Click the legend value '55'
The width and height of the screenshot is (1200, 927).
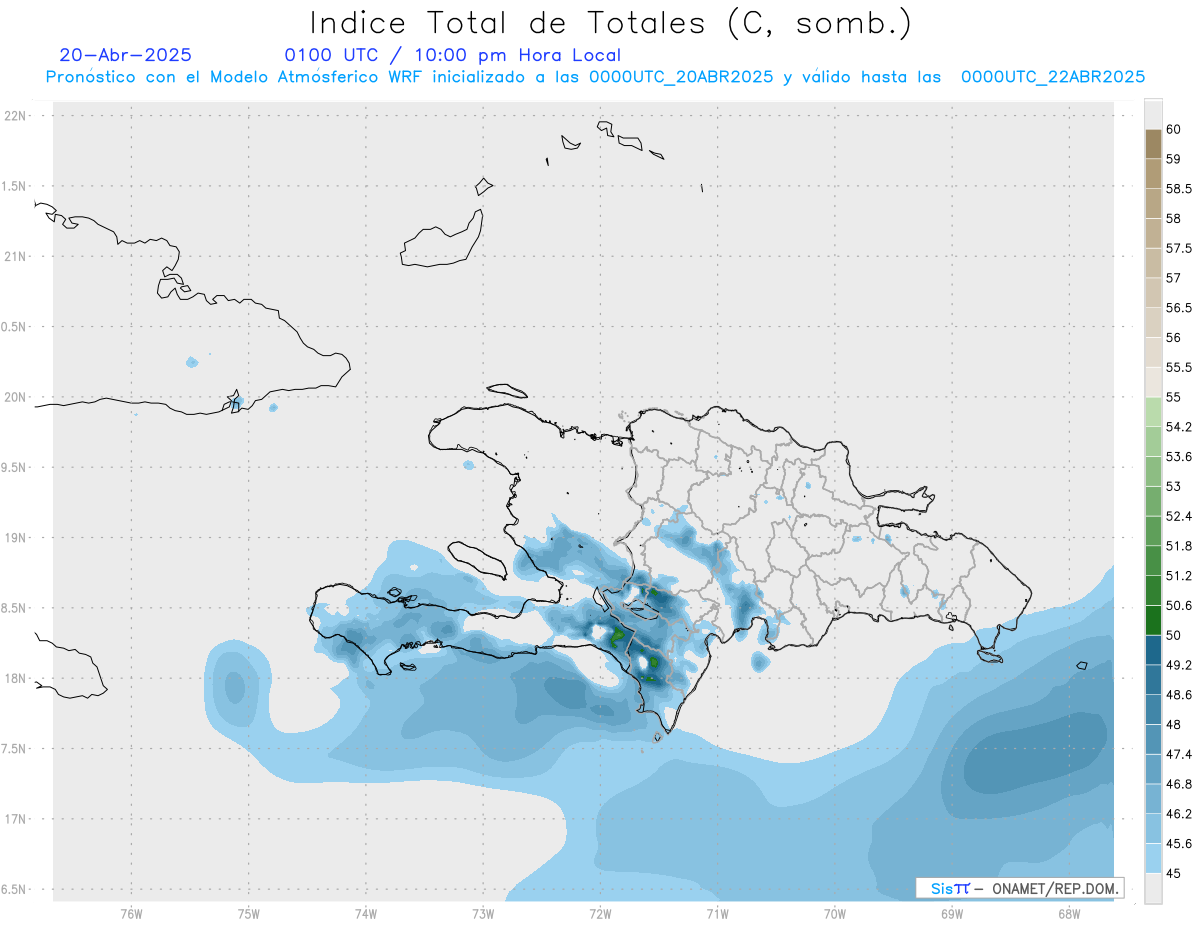click(x=1174, y=397)
